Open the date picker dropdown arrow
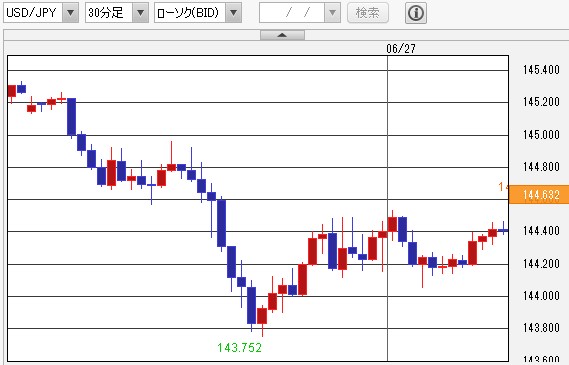Viewport: 569px width, 365px height. point(332,13)
